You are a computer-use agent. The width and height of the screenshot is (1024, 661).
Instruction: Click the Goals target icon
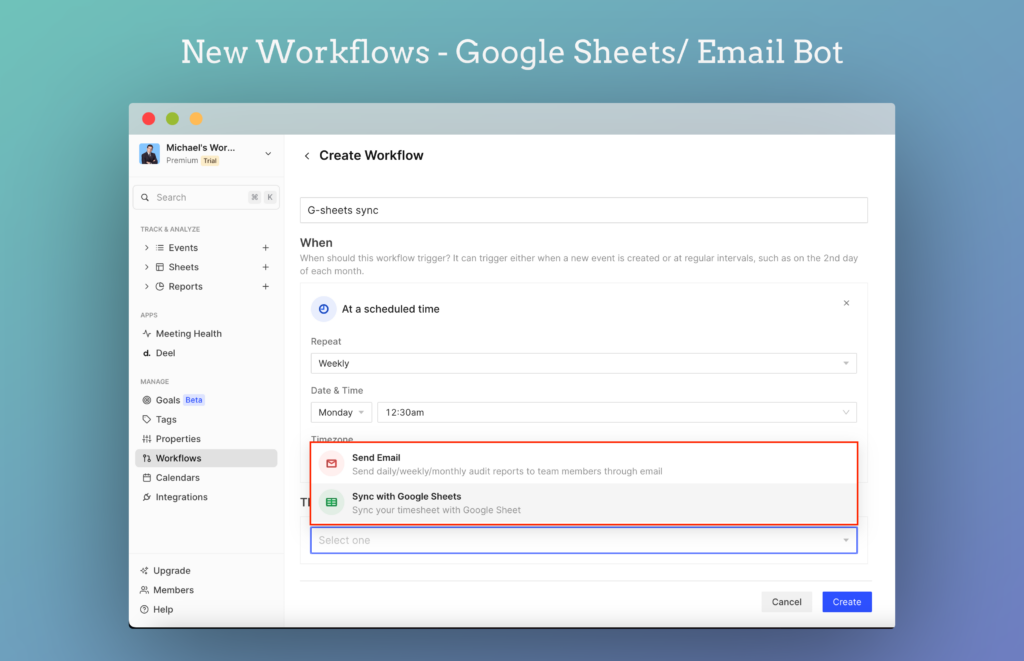point(146,400)
